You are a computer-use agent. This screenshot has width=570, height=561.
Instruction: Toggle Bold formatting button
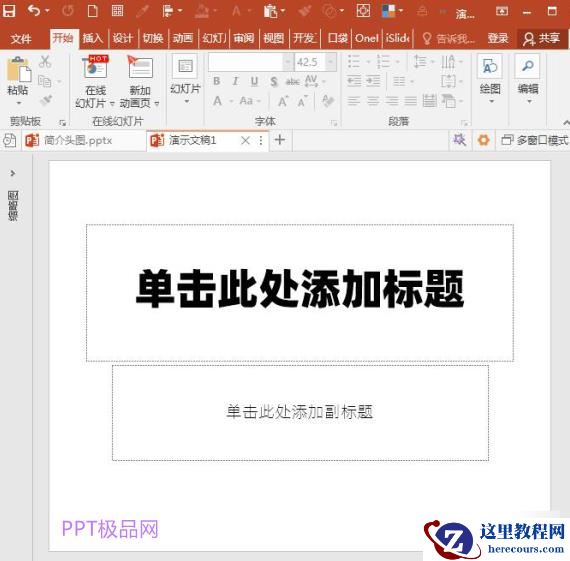tap(216, 81)
